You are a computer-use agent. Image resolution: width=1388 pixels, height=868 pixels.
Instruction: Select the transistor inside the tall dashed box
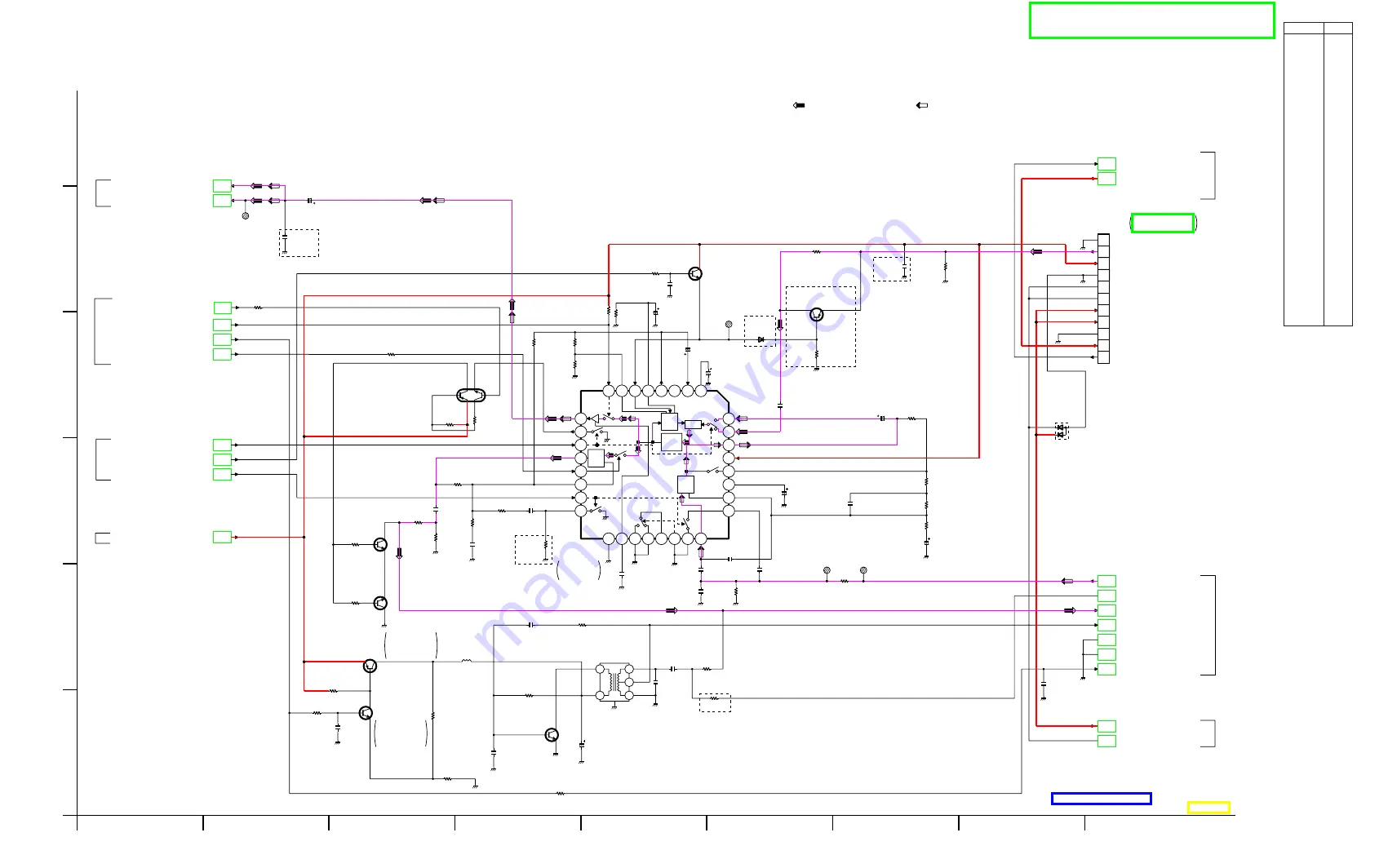click(817, 315)
